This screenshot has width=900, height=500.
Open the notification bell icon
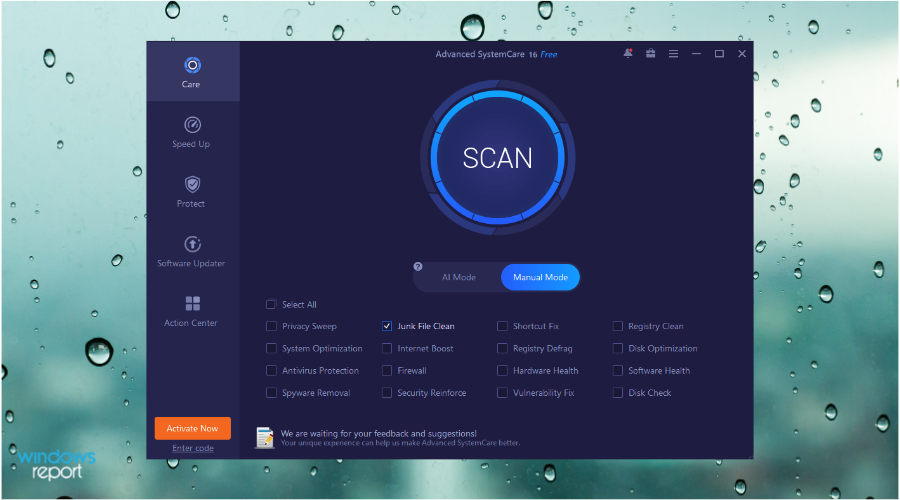coord(628,53)
